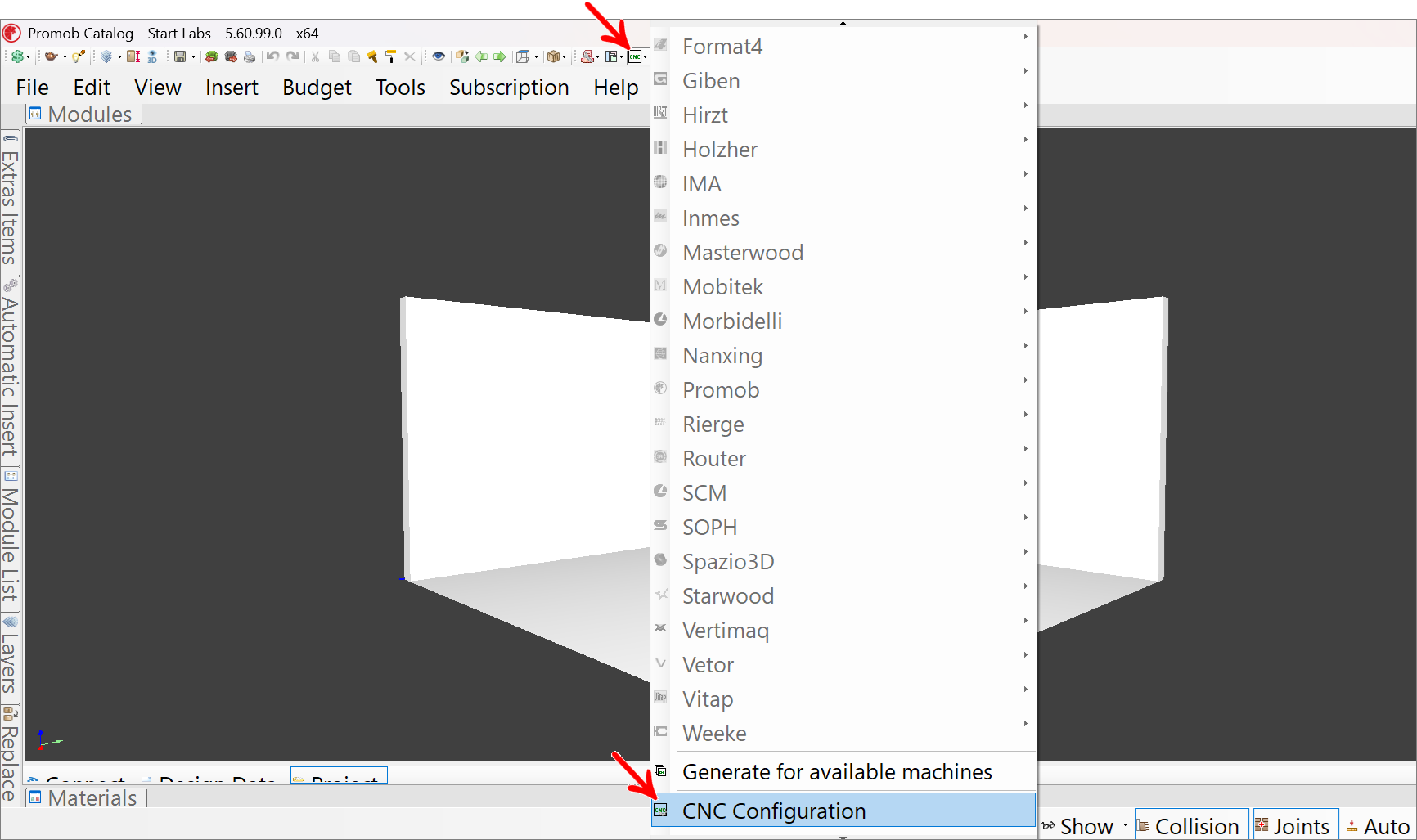Viewport: 1417px width, 840px height.
Task: Click the Show button in bottom bar
Action: click(x=1077, y=826)
